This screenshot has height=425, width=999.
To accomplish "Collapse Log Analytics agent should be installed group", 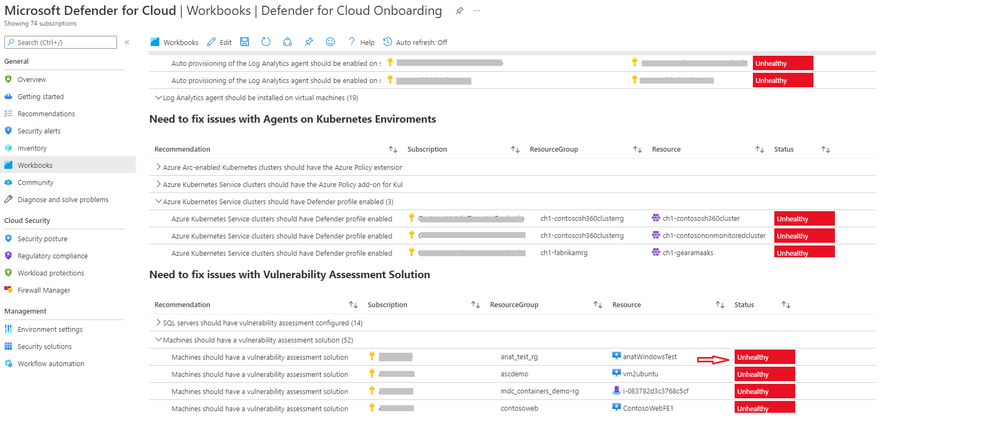I will [158, 98].
